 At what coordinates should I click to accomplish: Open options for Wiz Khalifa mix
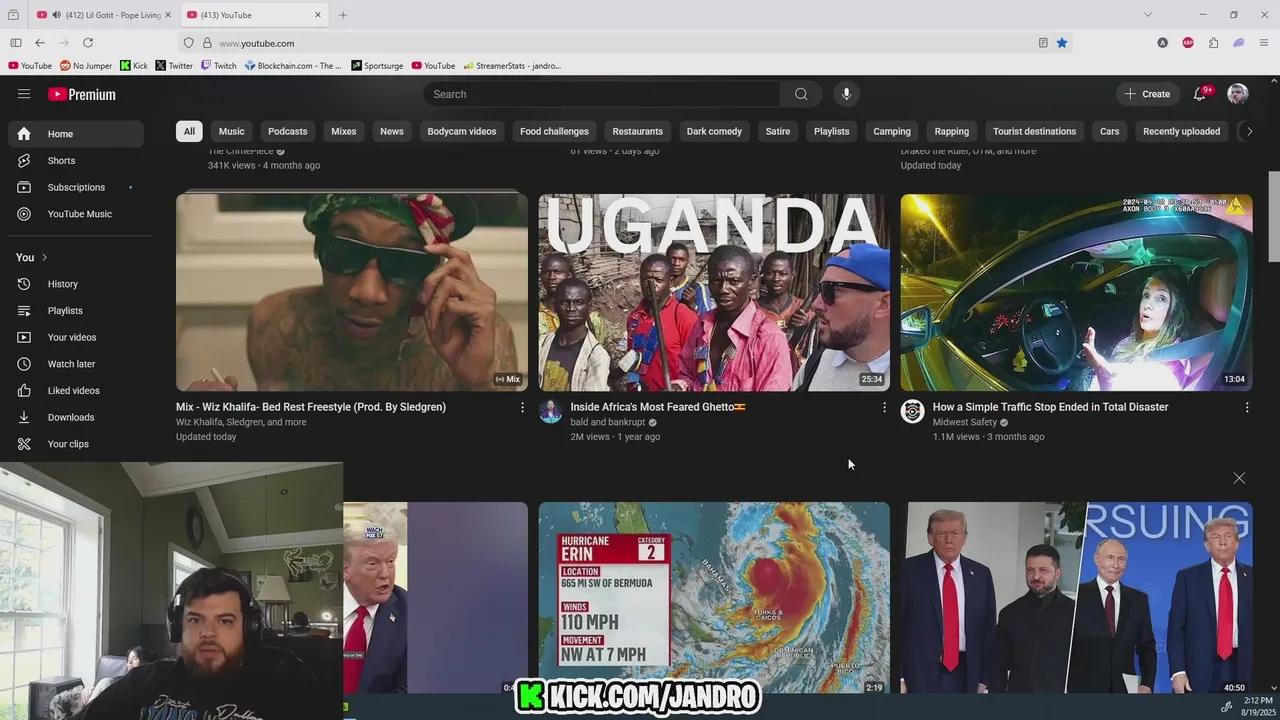click(522, 408)
